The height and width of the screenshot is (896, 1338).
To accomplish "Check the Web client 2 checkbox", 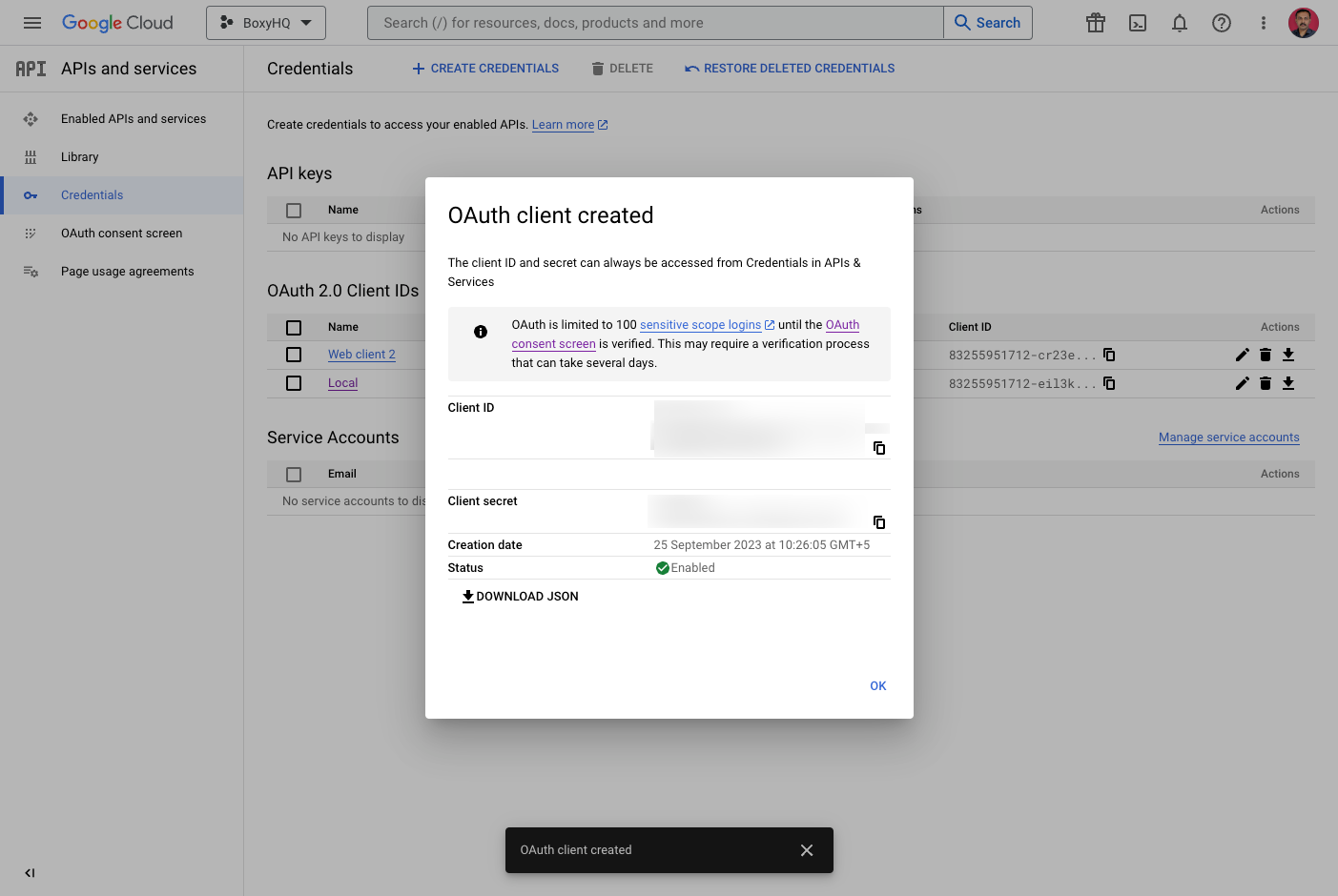I will [x=293, y=355].
